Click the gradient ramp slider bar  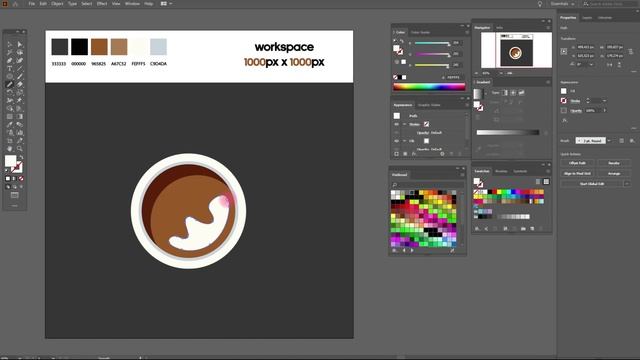508,132
